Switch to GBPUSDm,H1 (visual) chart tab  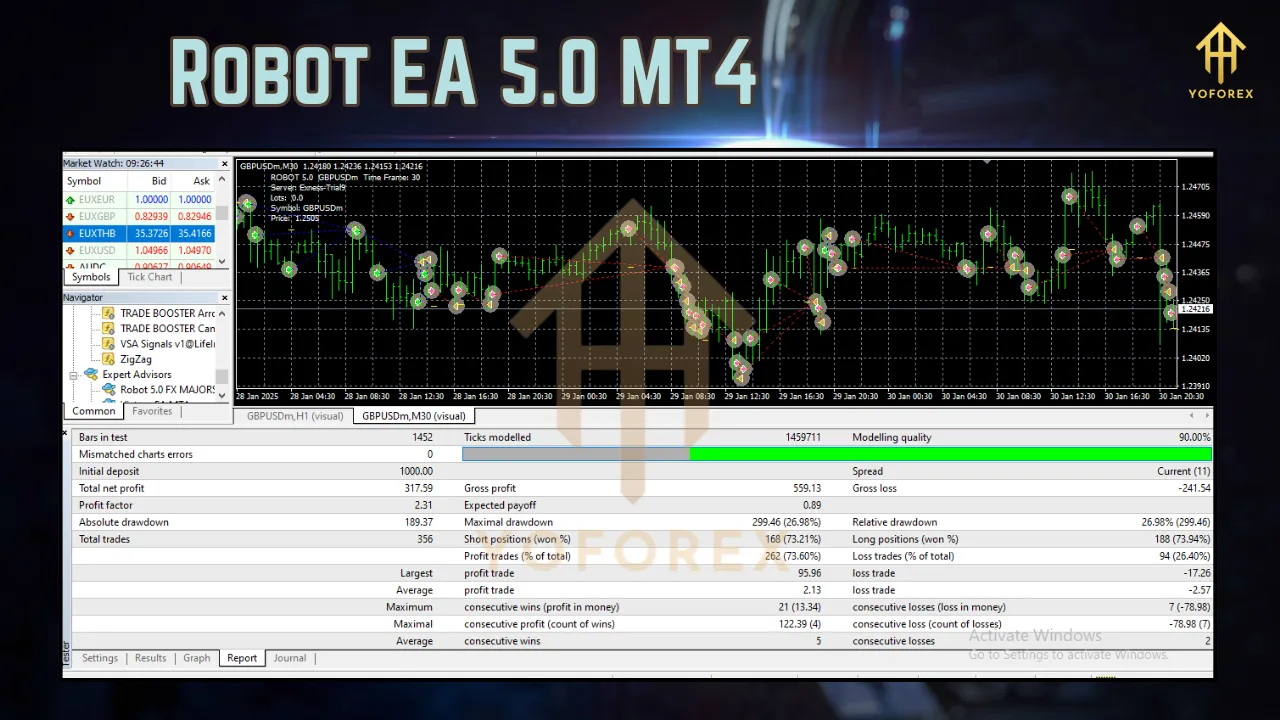click(295, 416)
